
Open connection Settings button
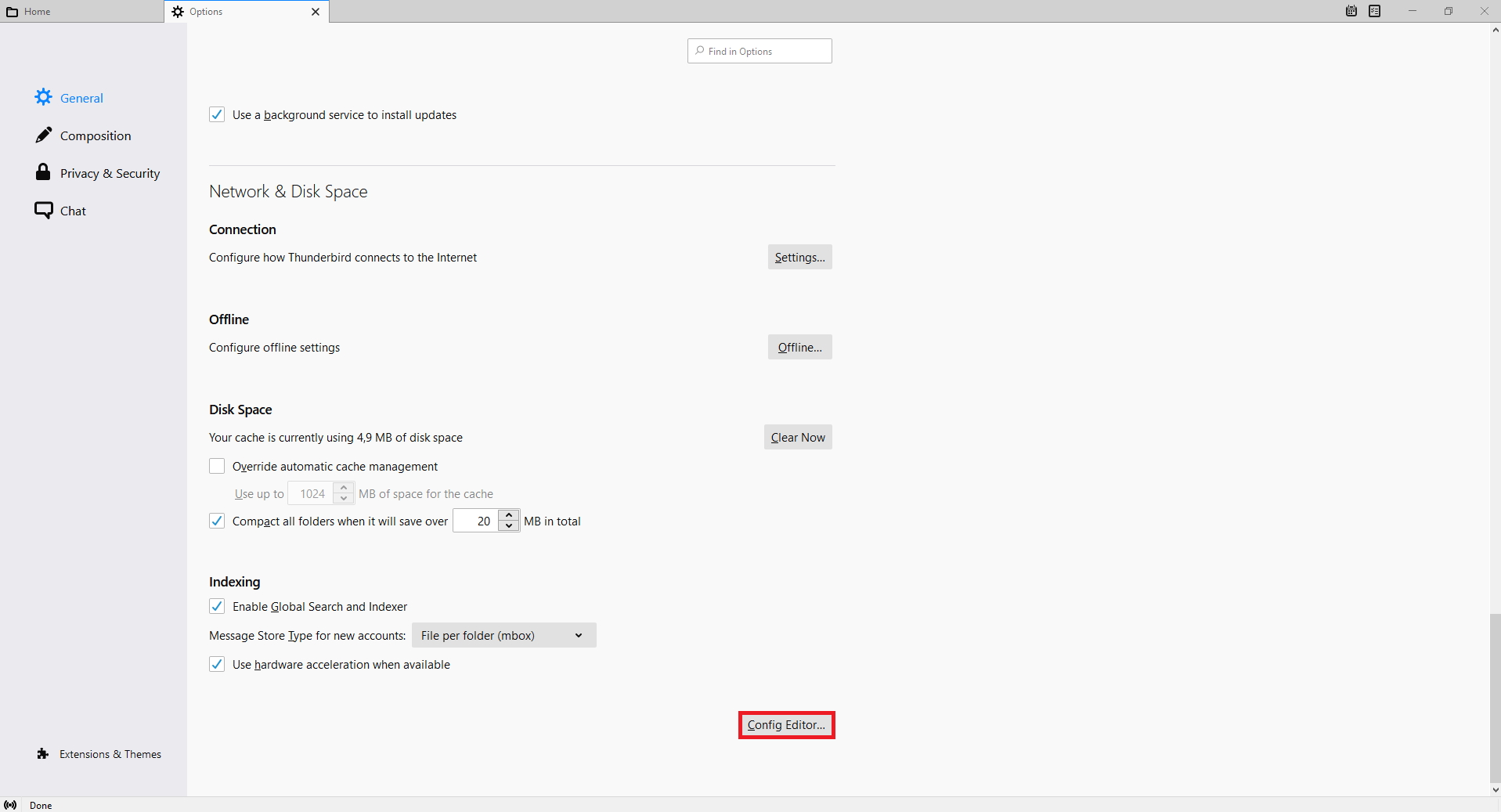pos(799,257)
